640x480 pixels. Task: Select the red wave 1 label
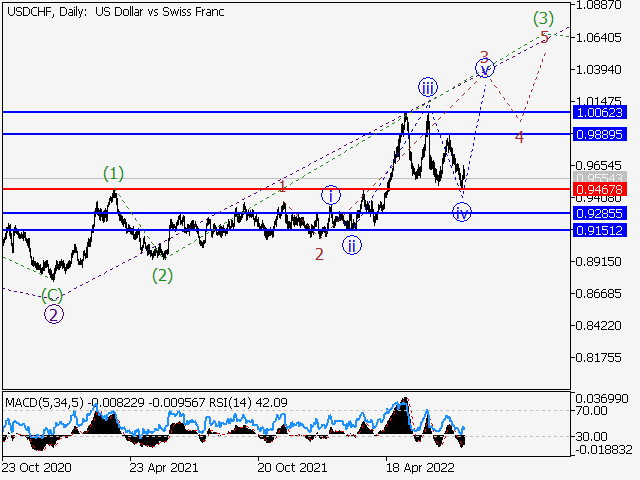[x=282, y=186]
